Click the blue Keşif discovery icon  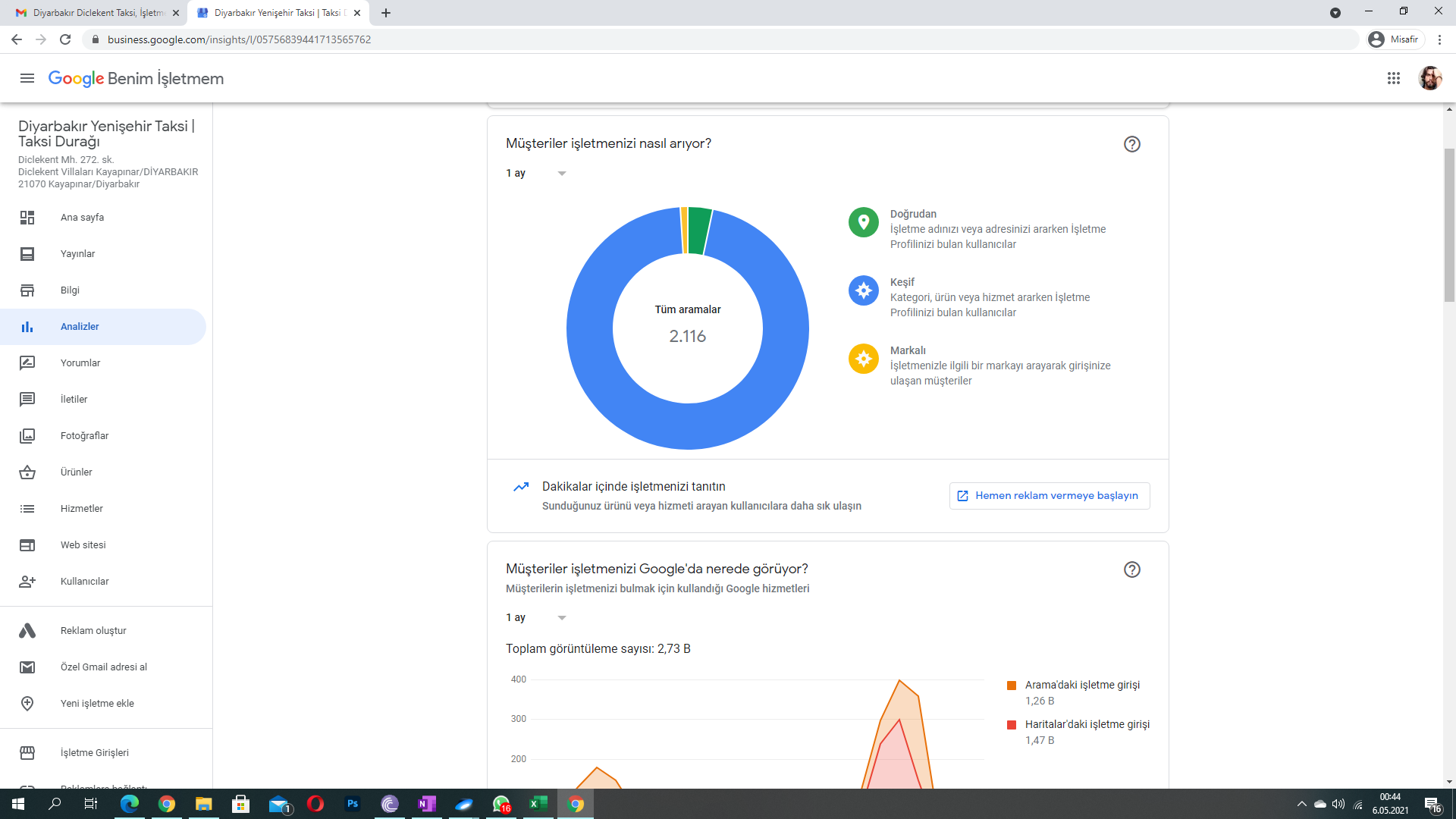(x=863, y=290)
